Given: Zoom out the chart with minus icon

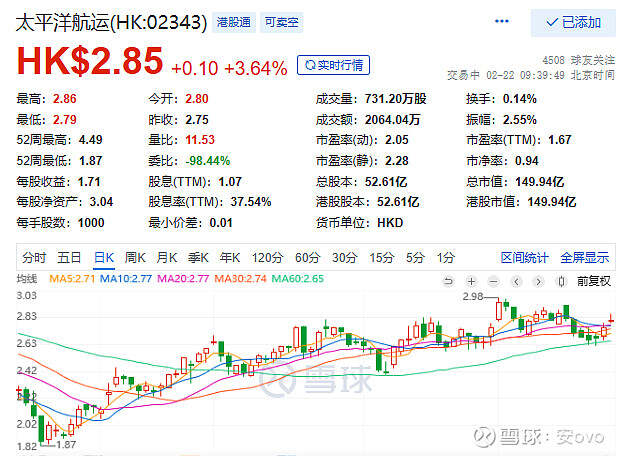Looking at the screenshot, I should coord(493,282).
